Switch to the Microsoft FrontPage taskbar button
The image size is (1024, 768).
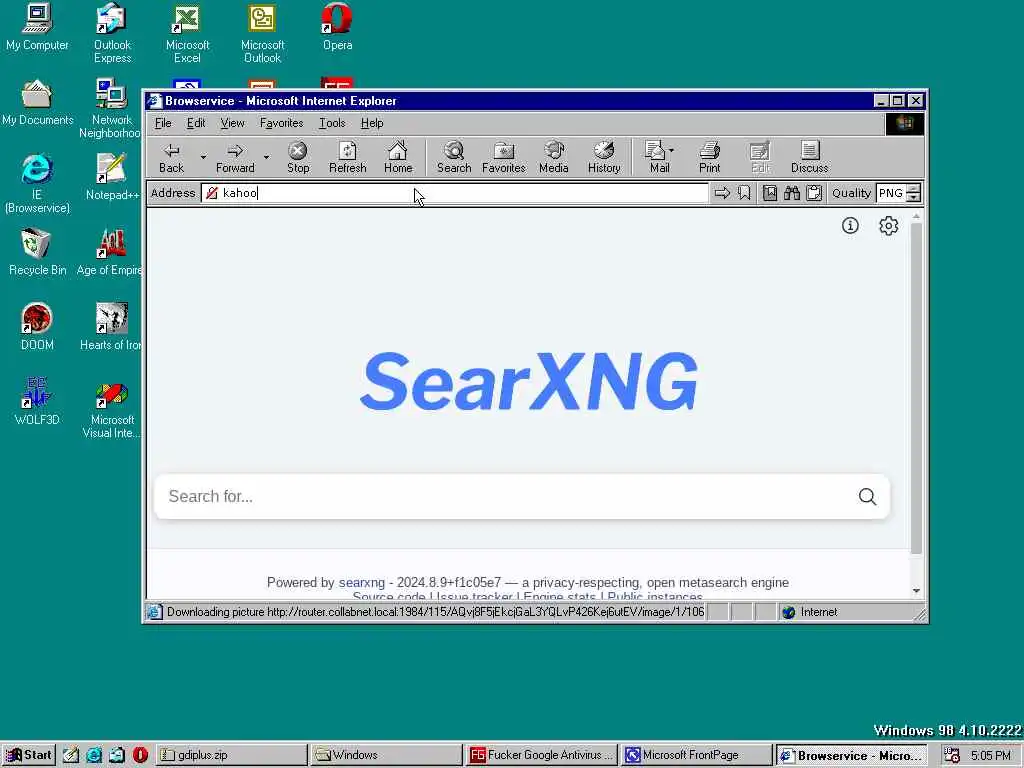pyautogui.click(x=696, y=755)
